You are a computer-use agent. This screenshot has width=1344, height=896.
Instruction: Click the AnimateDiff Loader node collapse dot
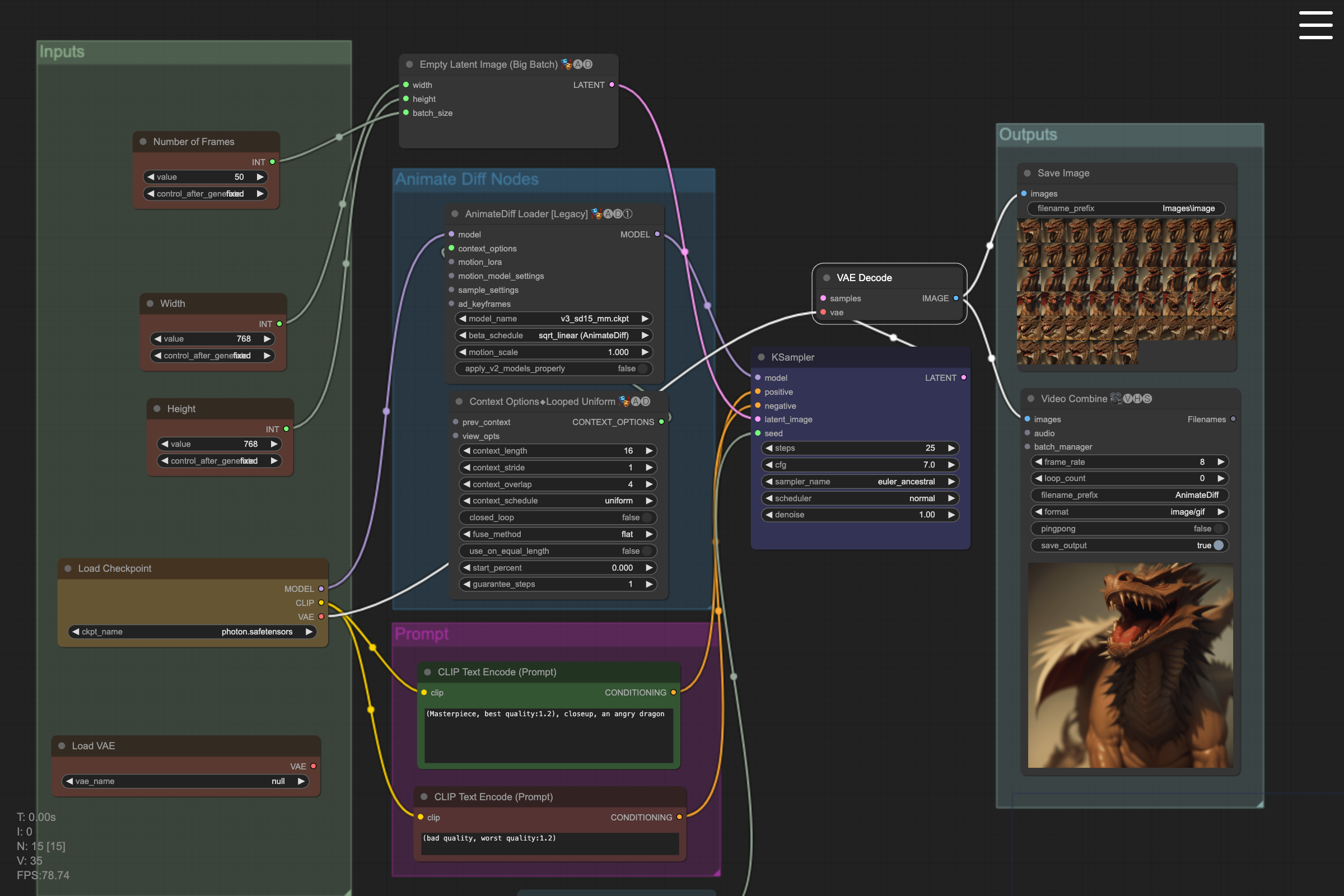pyautogui.click(x=455, y=214)
